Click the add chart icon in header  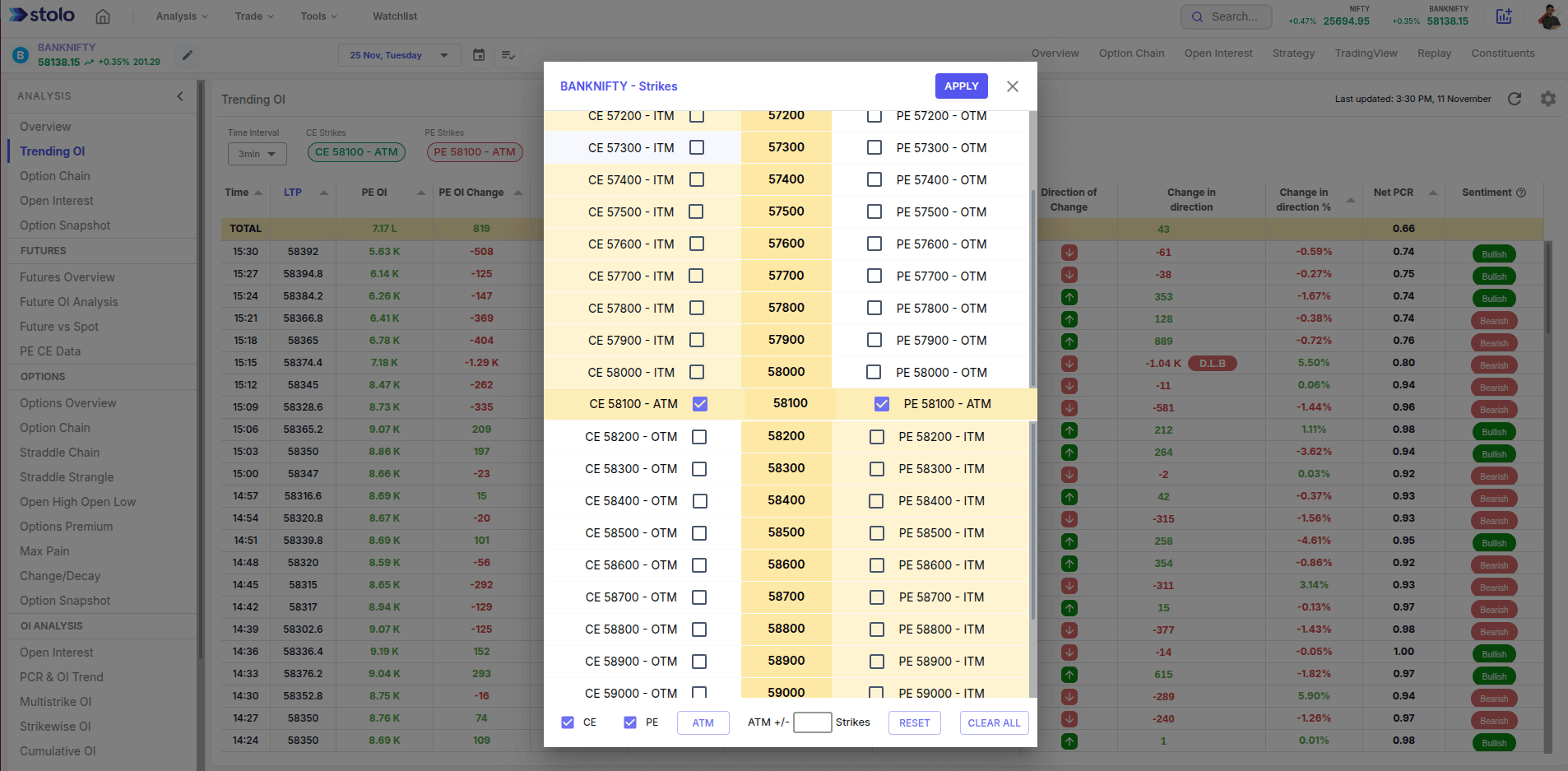pos(1504,16)
